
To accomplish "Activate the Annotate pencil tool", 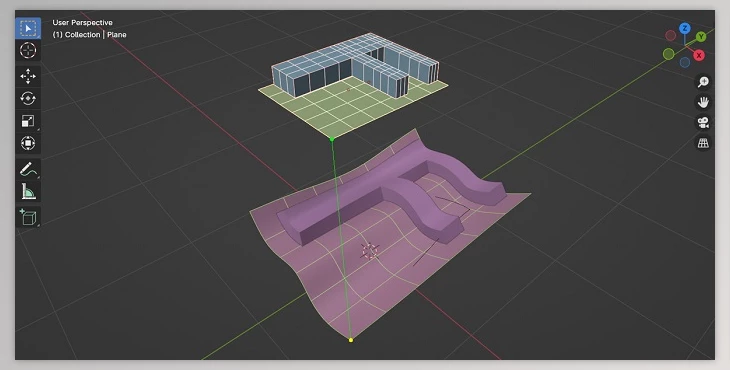I will [28, 169].
